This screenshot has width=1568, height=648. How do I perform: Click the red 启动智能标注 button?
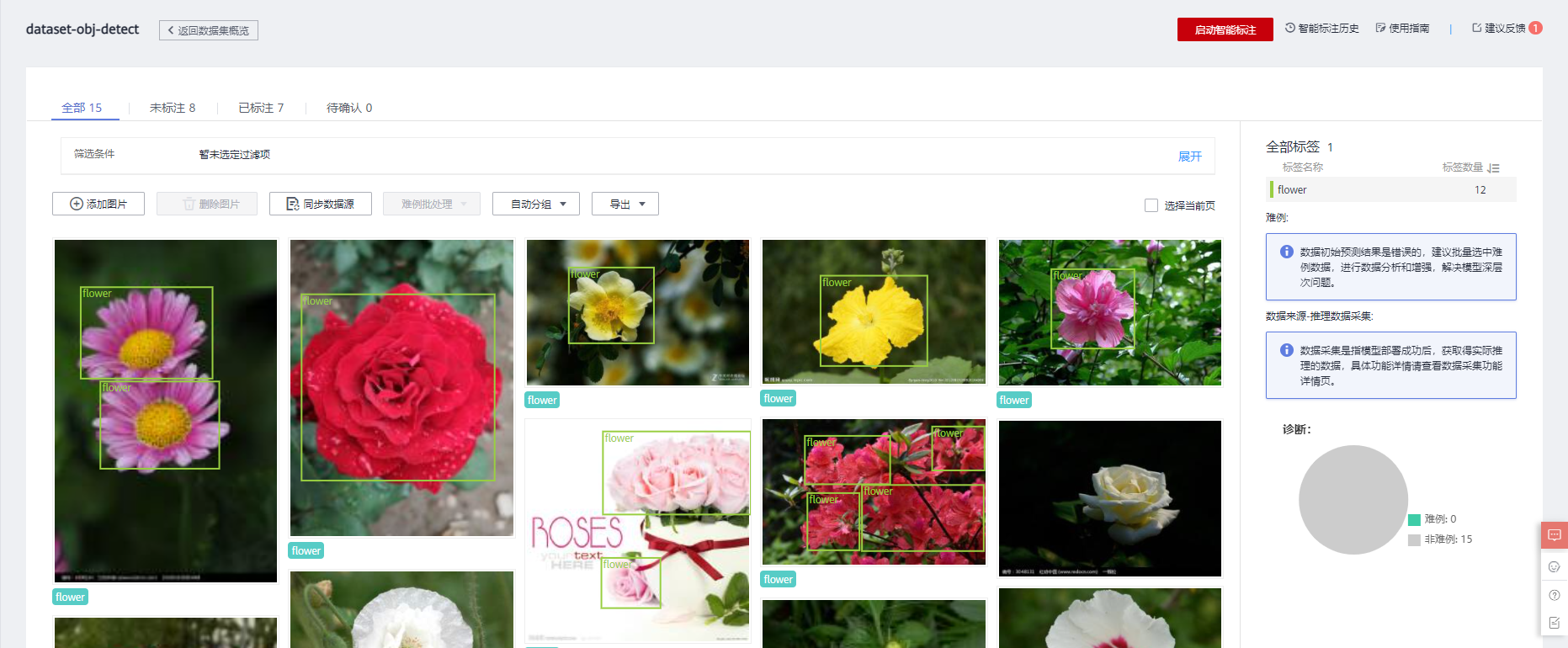(1225, 29)
